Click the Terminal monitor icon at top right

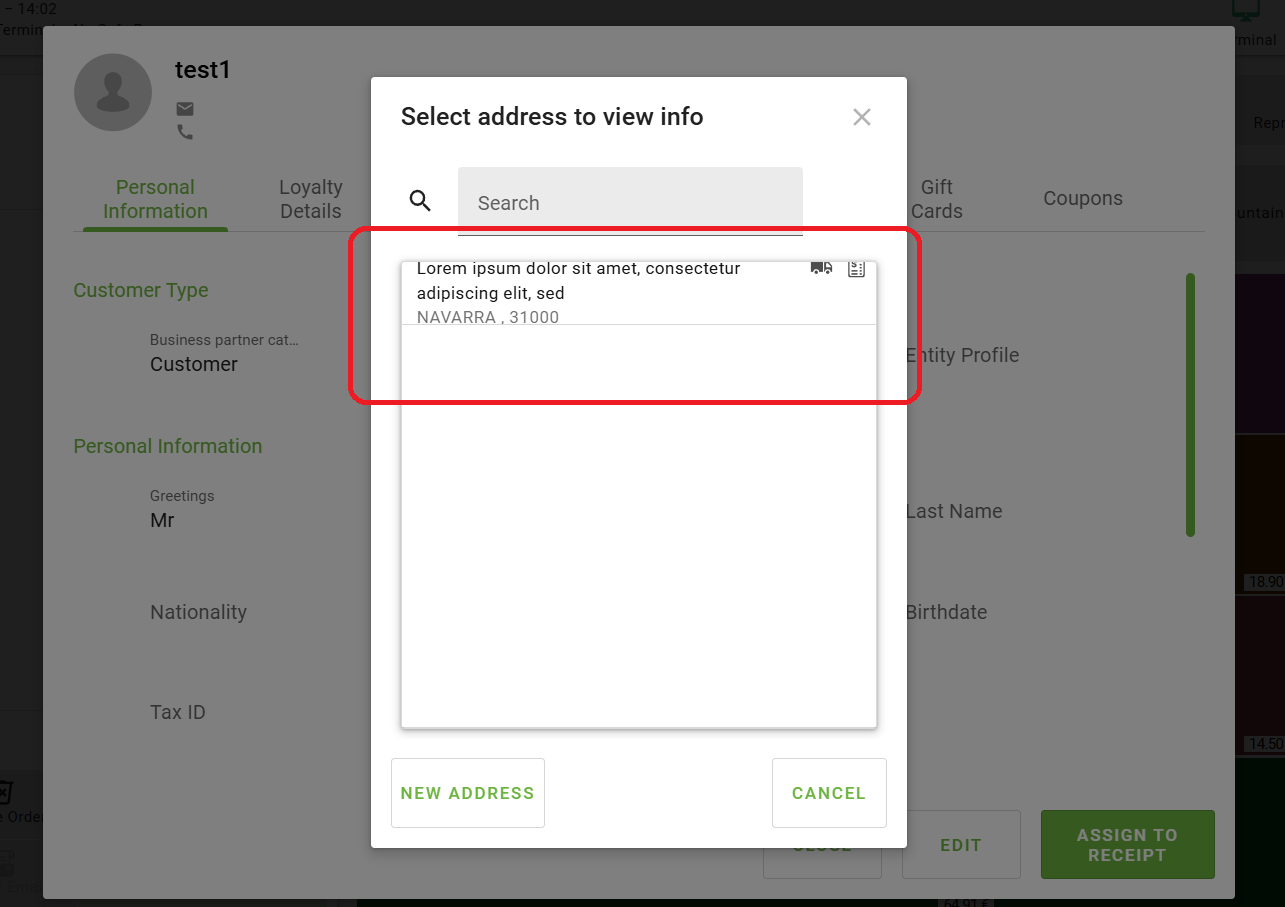[1246, 12]
